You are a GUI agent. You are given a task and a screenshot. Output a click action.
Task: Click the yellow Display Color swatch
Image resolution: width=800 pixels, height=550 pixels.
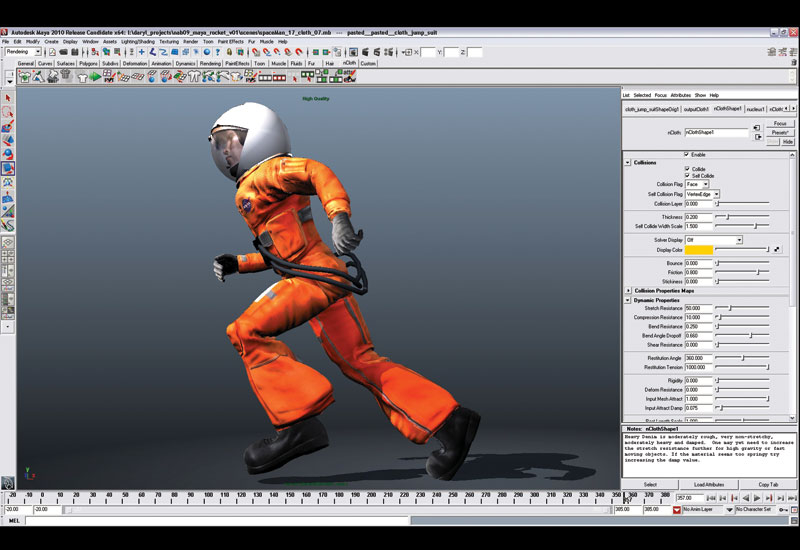(698, 249)
